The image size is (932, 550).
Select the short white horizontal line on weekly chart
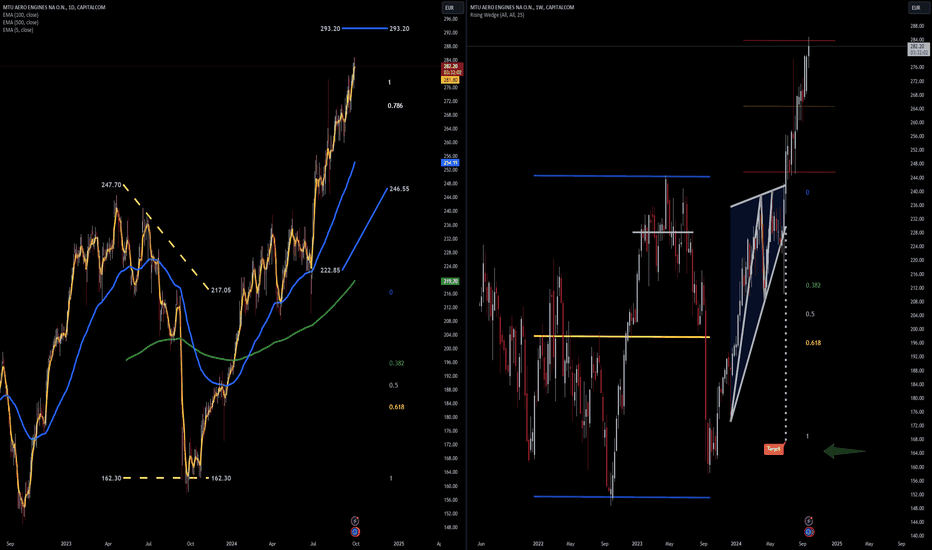point(663,232)
